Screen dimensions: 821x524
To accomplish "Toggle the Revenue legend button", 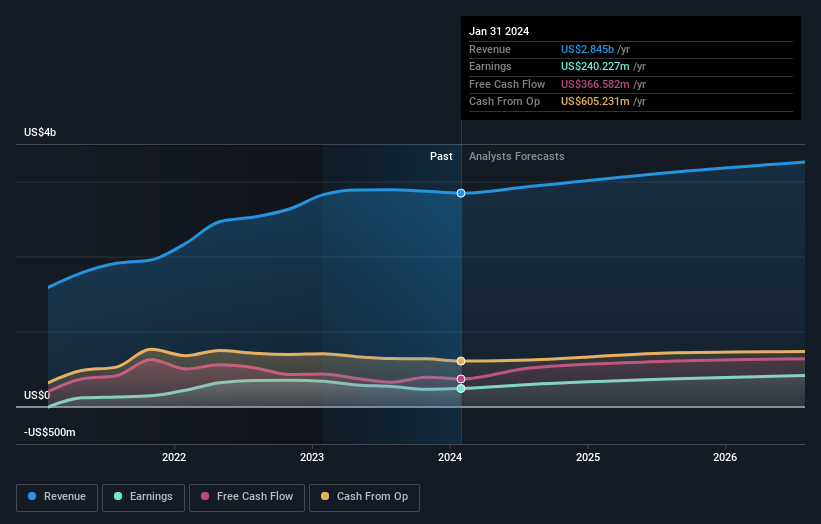I will click(x=57, y=497).
